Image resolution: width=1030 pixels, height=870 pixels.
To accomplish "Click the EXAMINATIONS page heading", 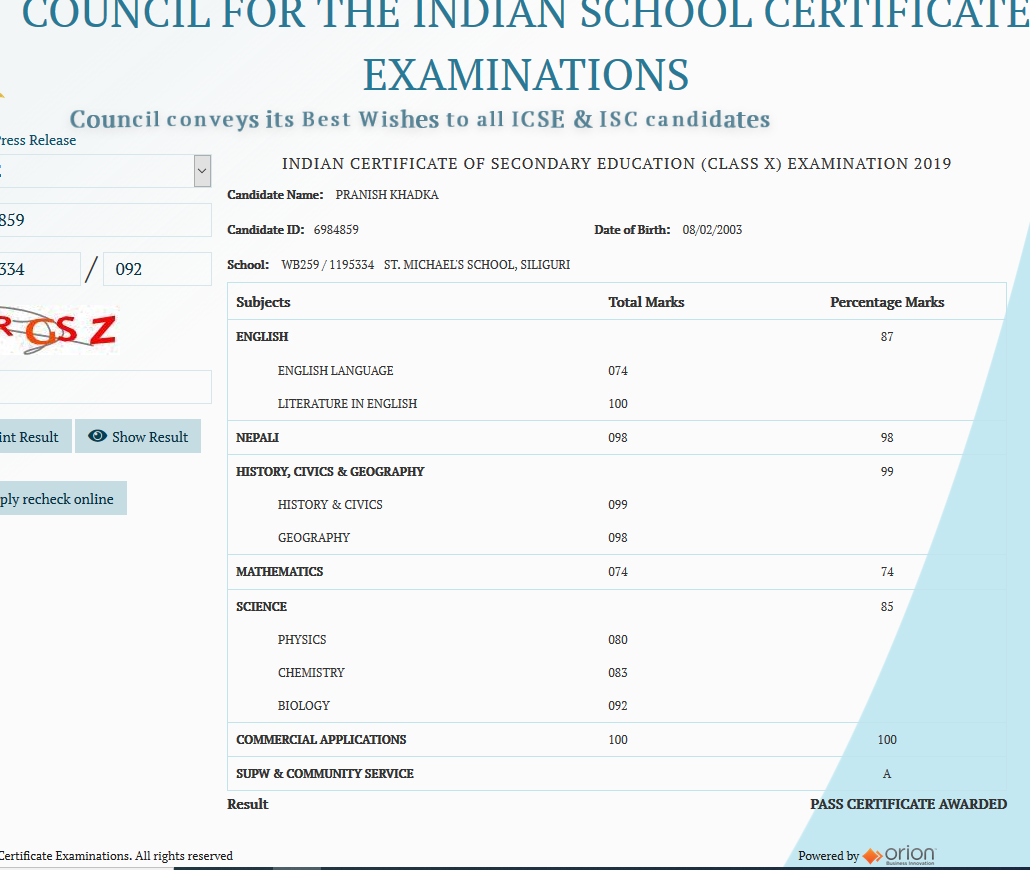I will click(x=525, y=75).
